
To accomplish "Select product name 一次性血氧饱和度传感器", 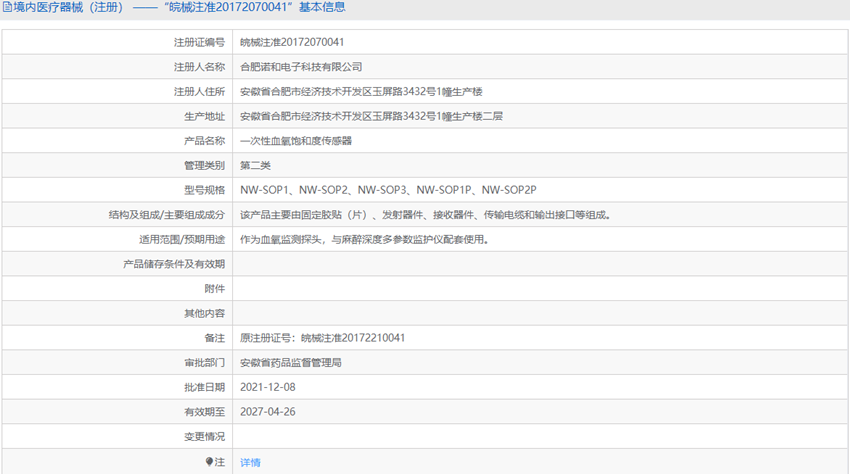I will 296,141.
